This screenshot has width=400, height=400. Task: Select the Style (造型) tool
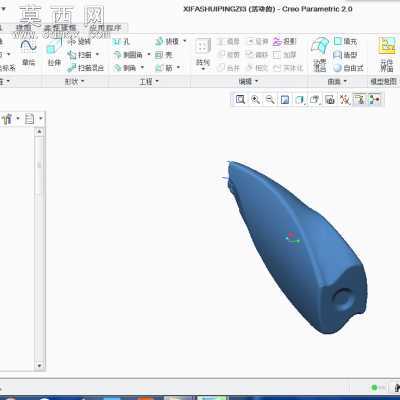pyautogui.click(x=346, y=55)
